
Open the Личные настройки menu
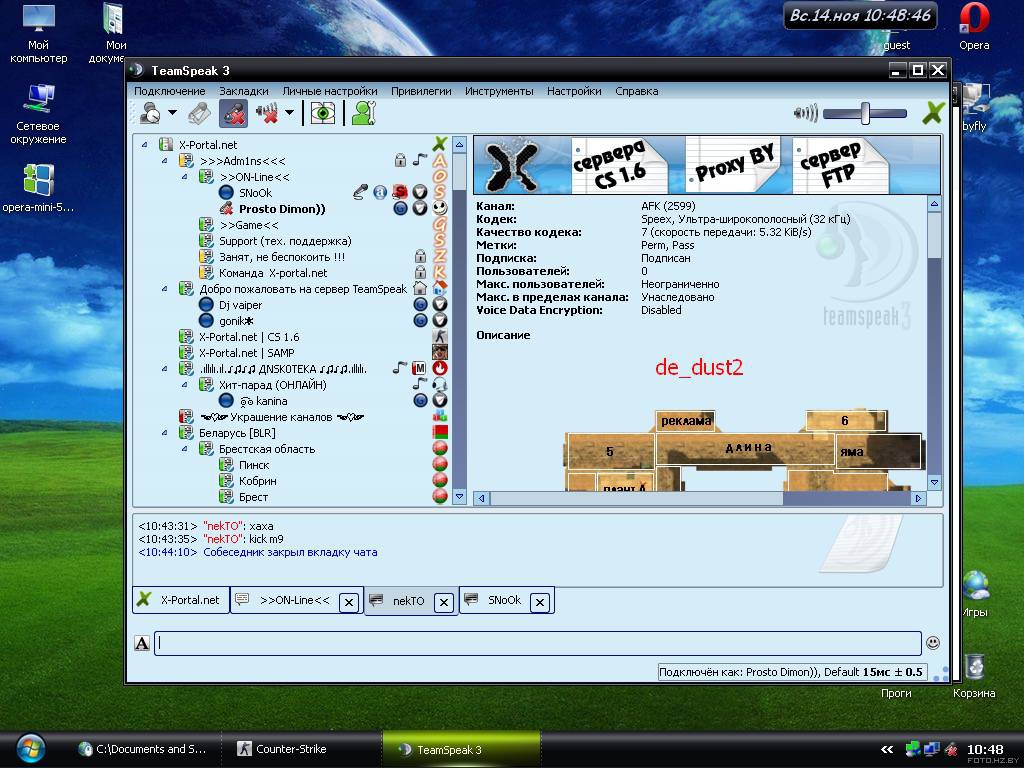[x=330, y=91]
